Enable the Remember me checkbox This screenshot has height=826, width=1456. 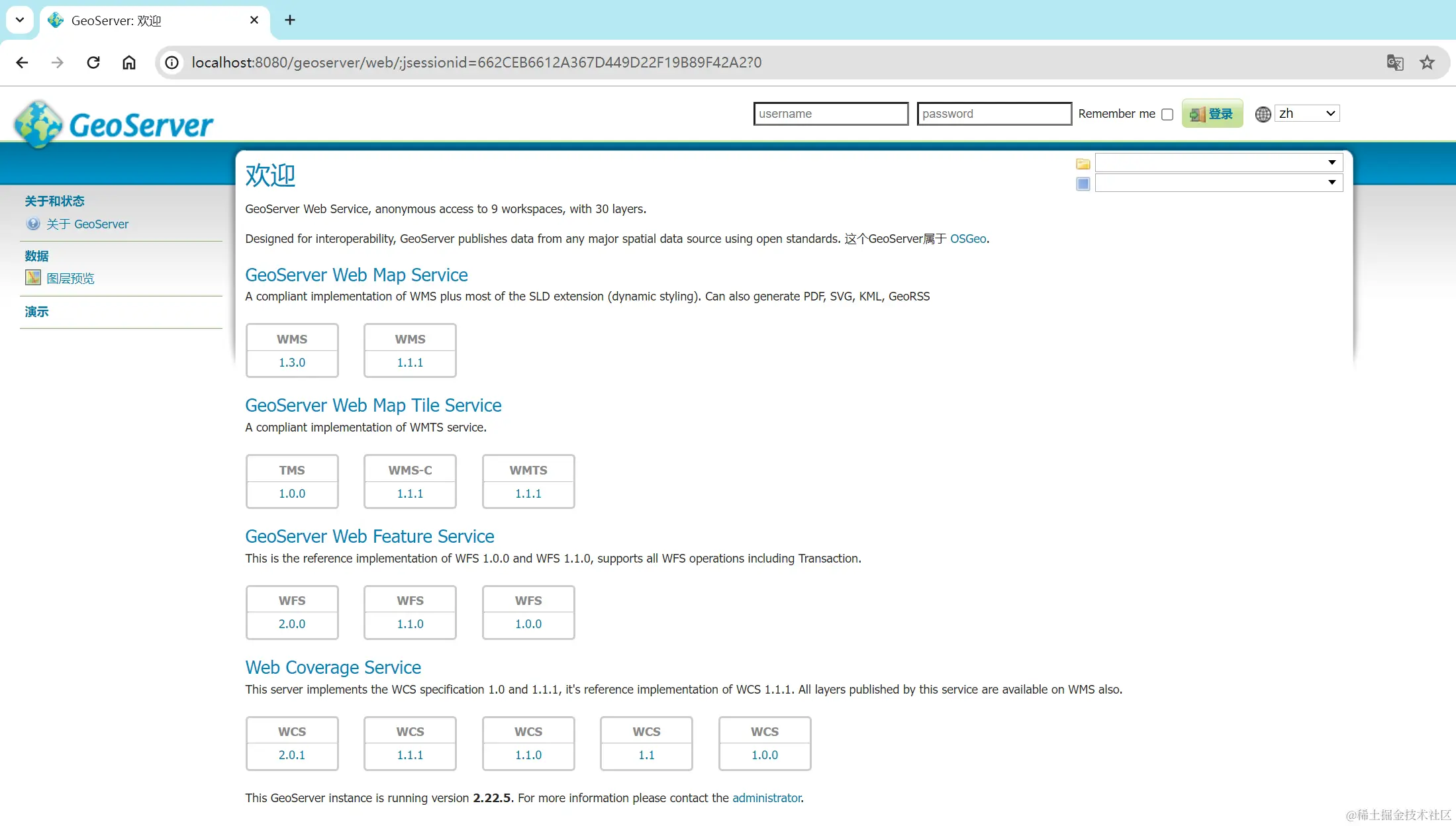click(1167, 114)
